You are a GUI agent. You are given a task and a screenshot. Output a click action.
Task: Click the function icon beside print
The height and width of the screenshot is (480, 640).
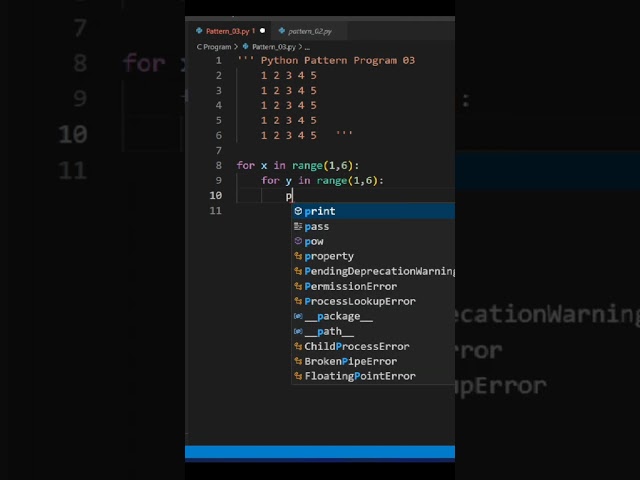tap(298, 211)
